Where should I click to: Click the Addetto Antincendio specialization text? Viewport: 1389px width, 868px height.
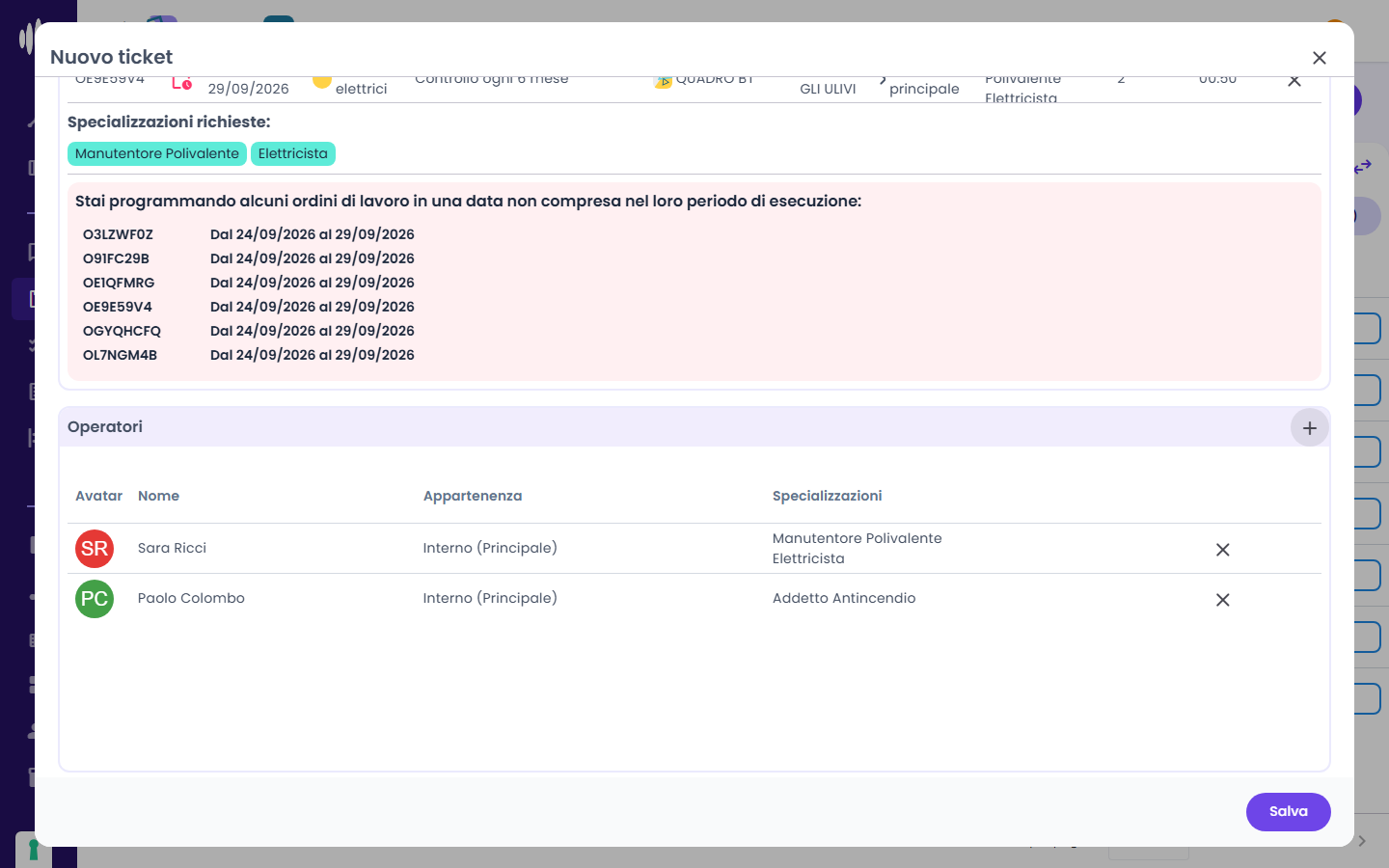pos(844,598)
